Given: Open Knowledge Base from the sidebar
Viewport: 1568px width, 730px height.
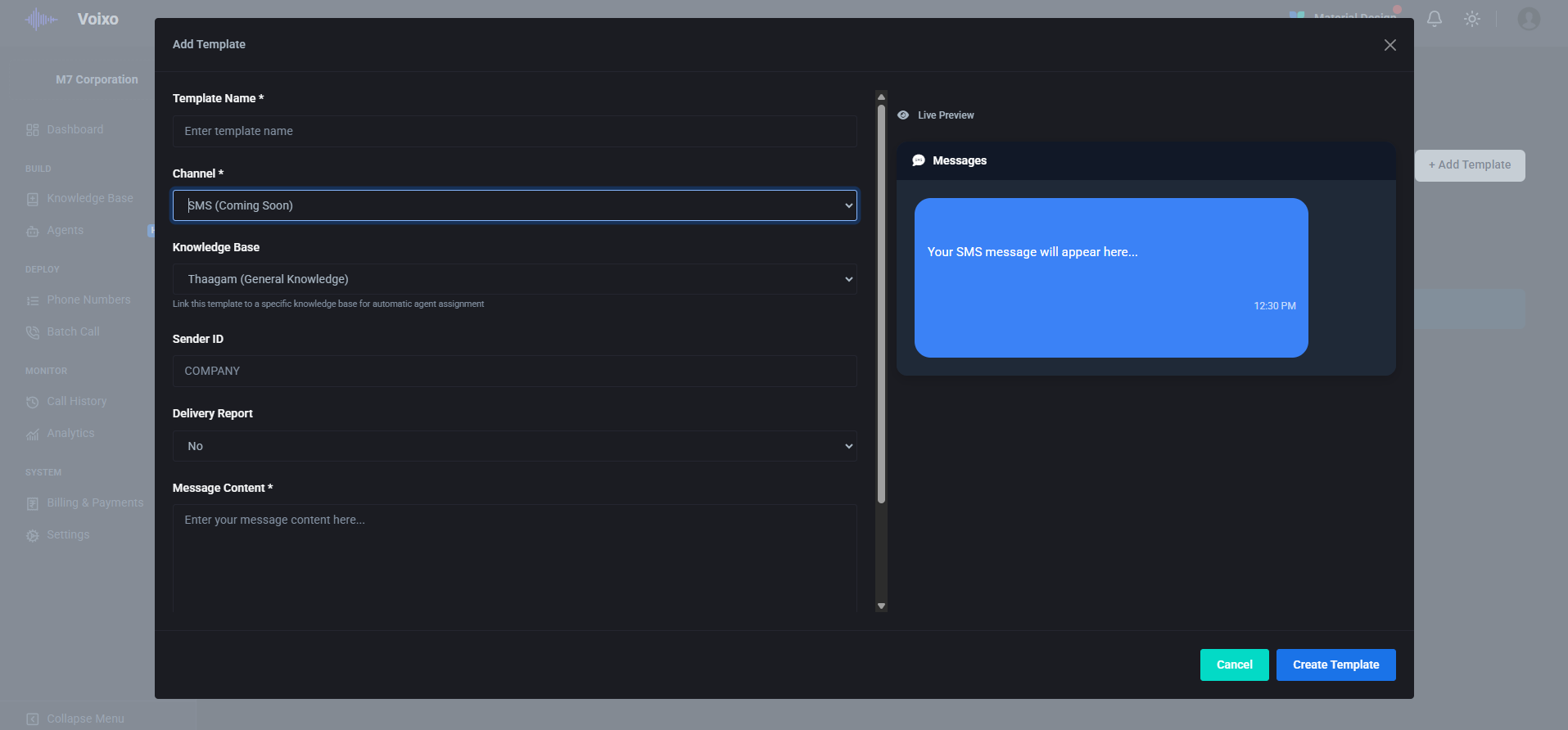Looking at the screenshot, I should (x=90, y=198).
